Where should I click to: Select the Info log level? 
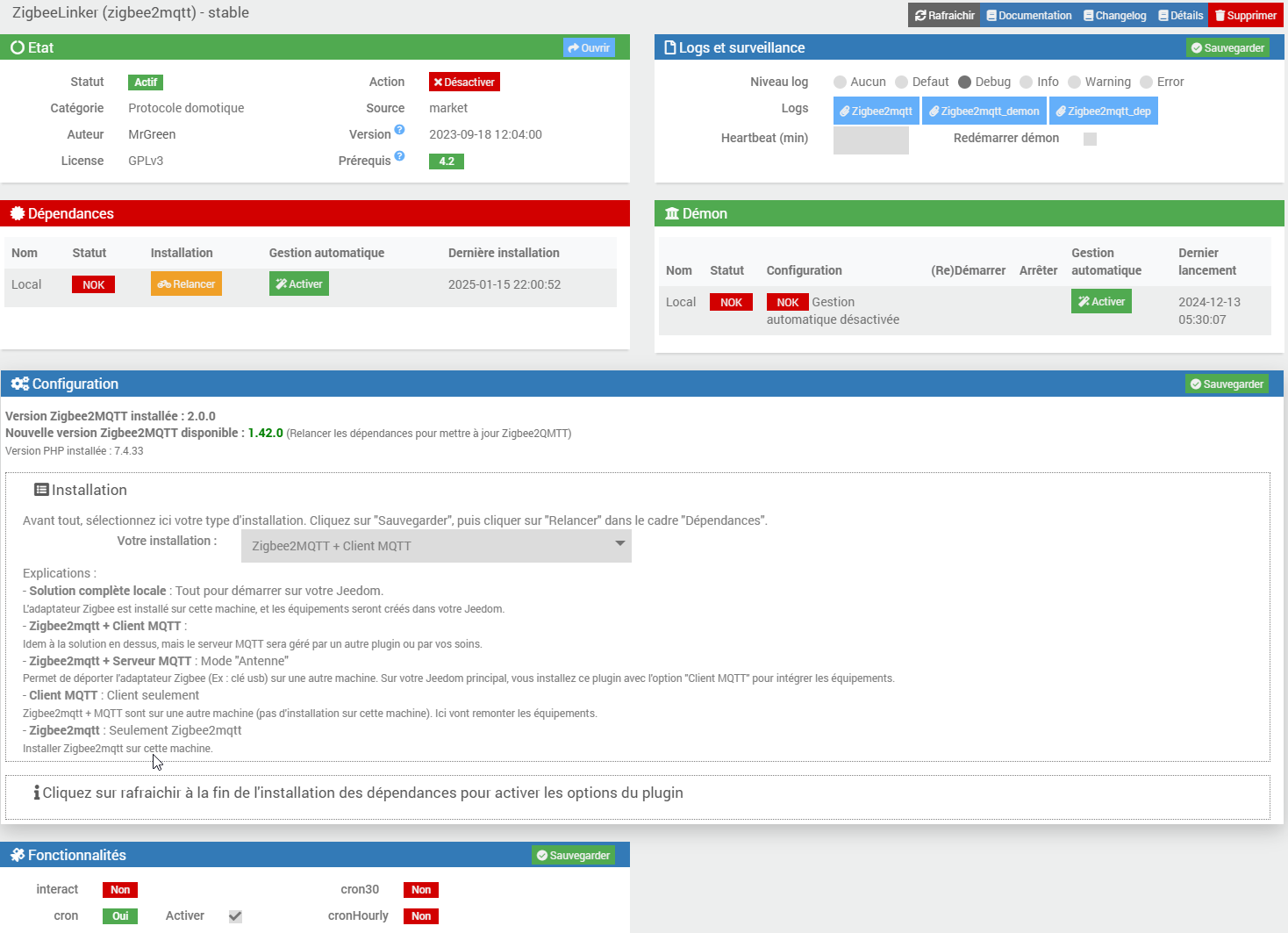tap(1026, 82)
